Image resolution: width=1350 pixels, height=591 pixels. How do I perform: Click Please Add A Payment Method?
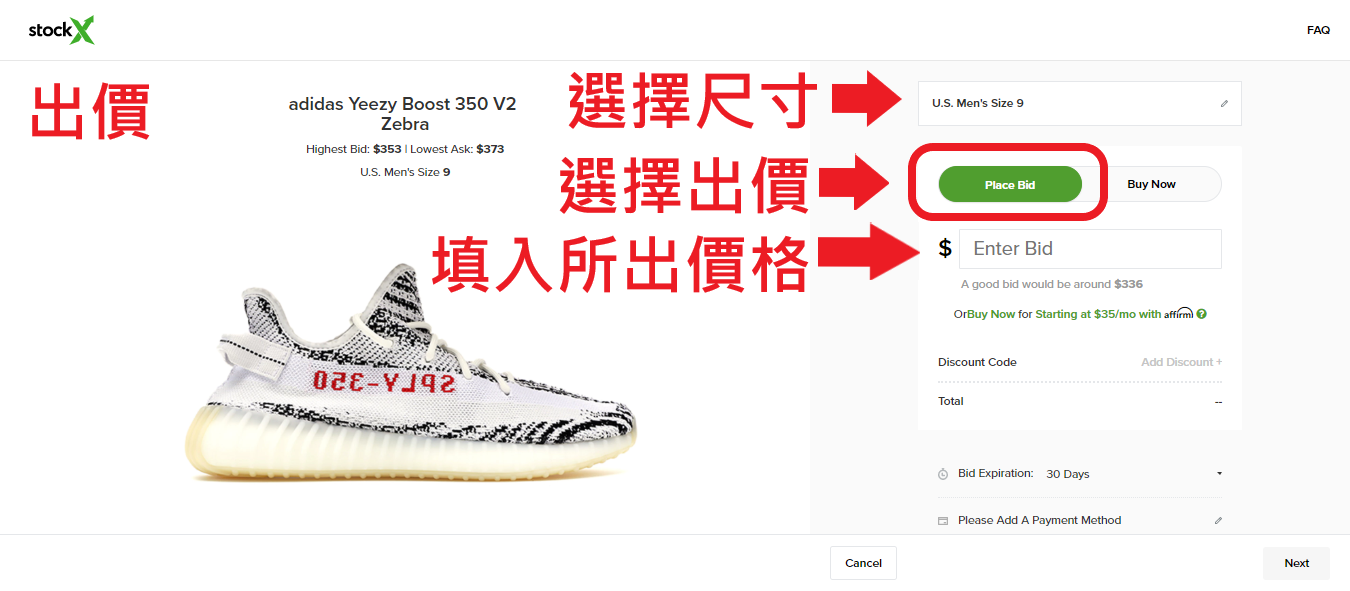(x=1039, y=520)
